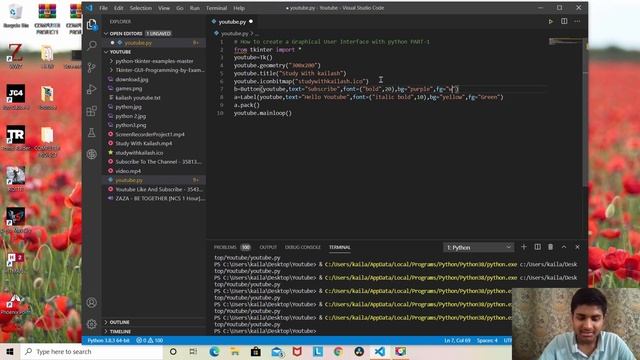
Task: Select terminal from Python dropdown
Action: point(478,247)
